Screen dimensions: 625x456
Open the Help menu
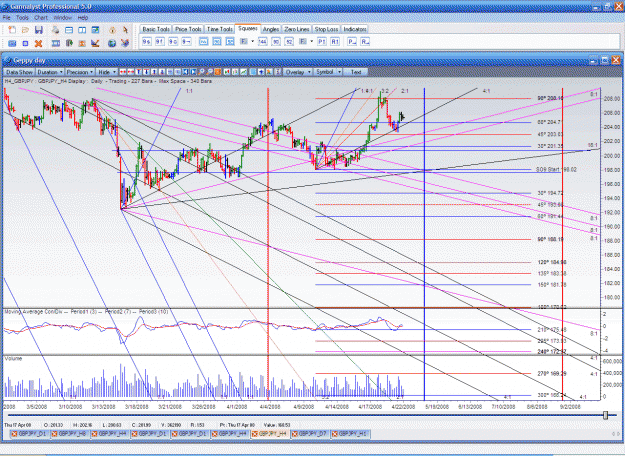click(83, 18)
